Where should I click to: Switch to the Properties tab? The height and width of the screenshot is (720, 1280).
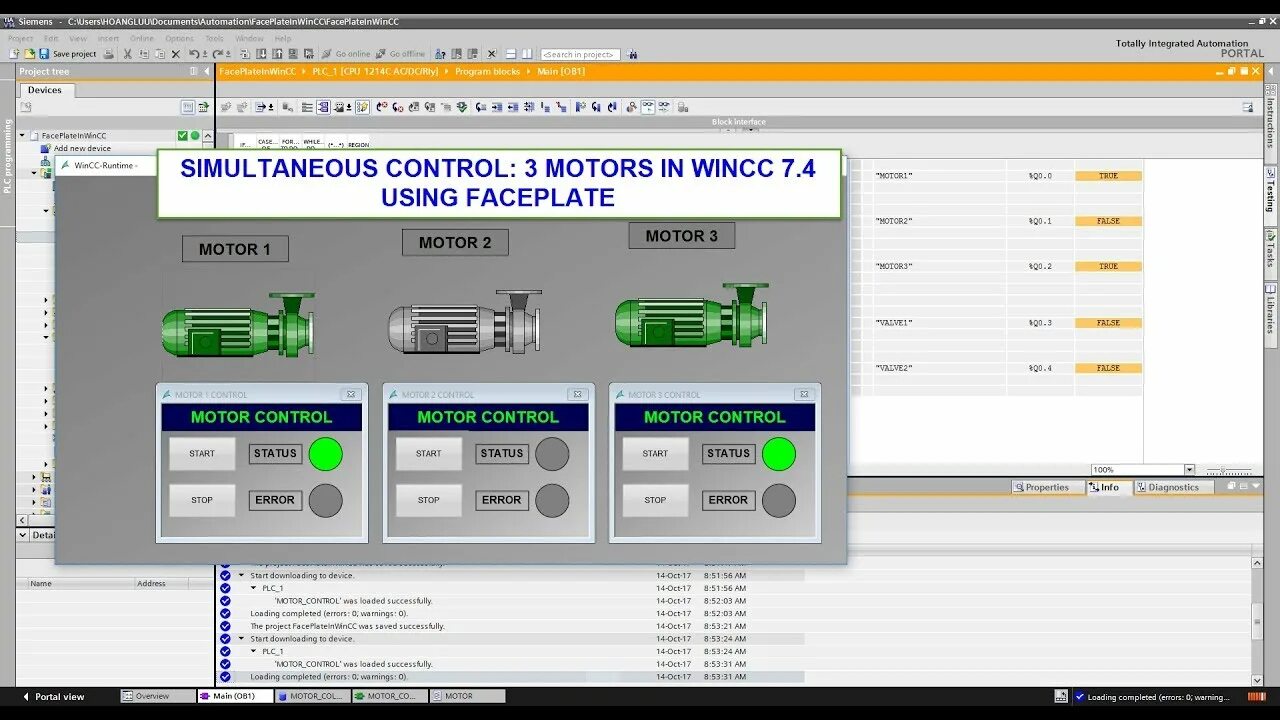click(1047, 487)
